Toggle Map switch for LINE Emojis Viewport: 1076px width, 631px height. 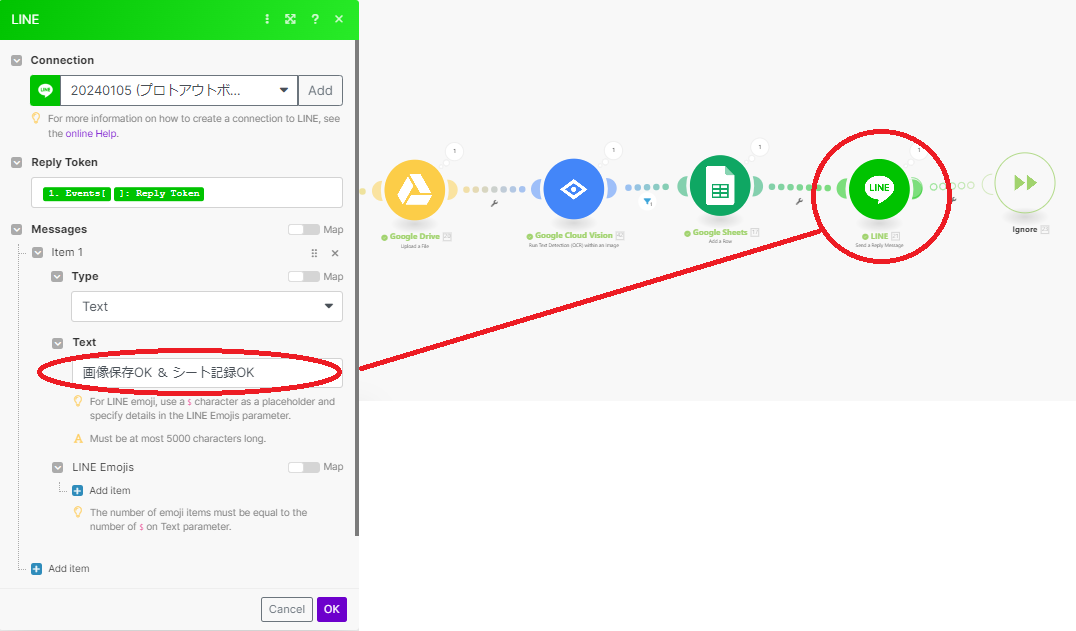pos(304,467)
